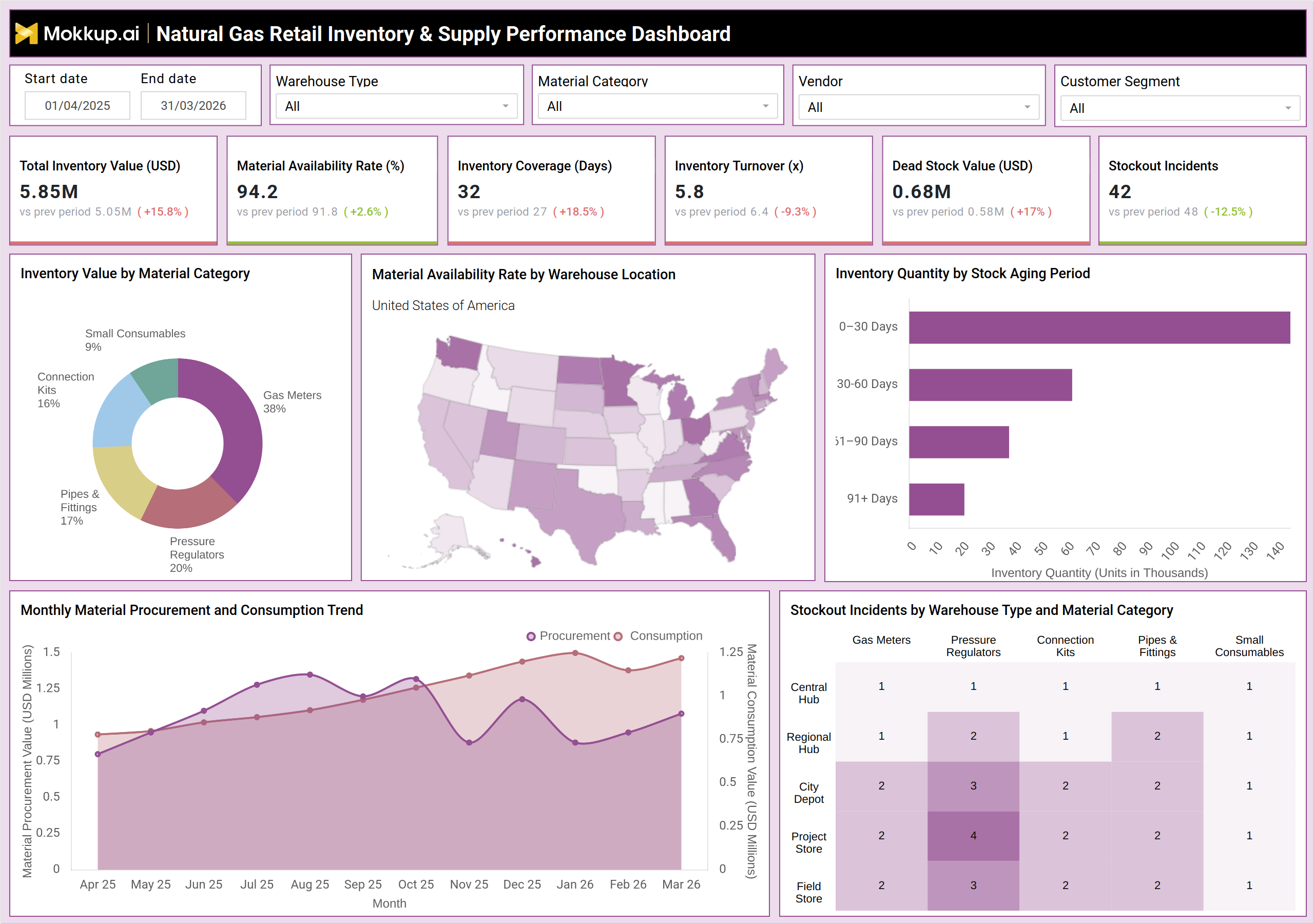The width and height of the screenshot is (1314, 924).
Task: Click the Central Hub row label
Action: coord(808,694)
